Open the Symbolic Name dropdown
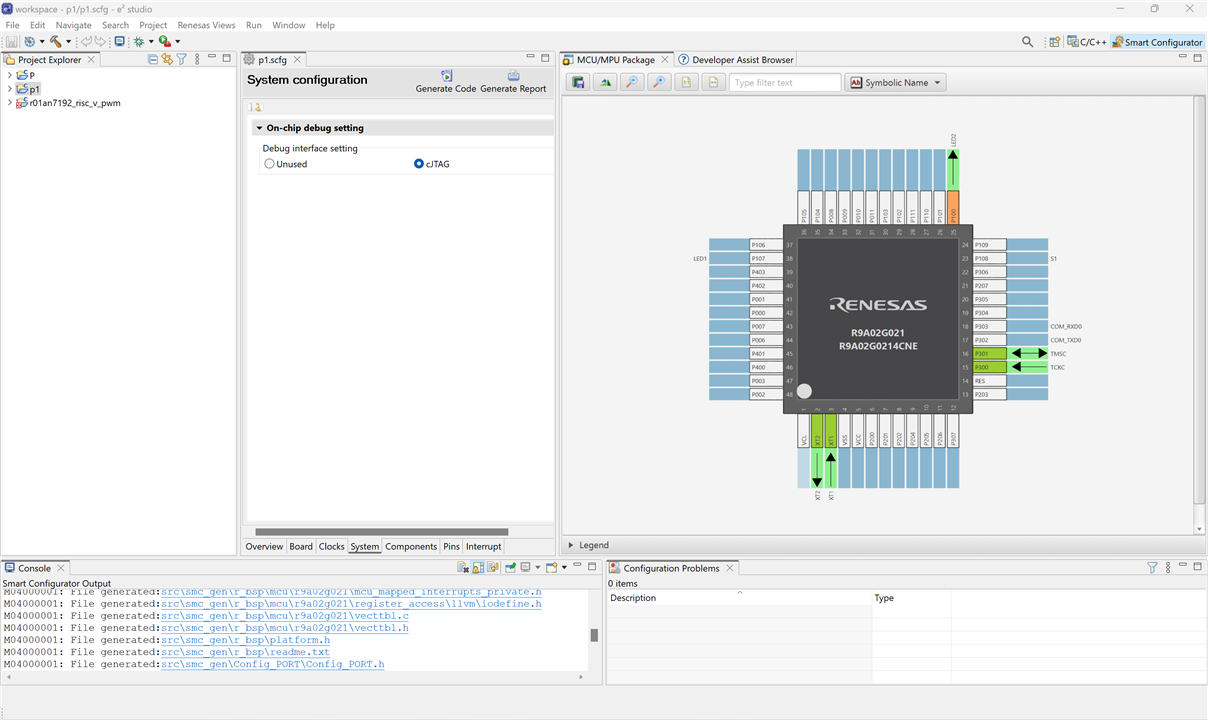 [x=895, y=83]
